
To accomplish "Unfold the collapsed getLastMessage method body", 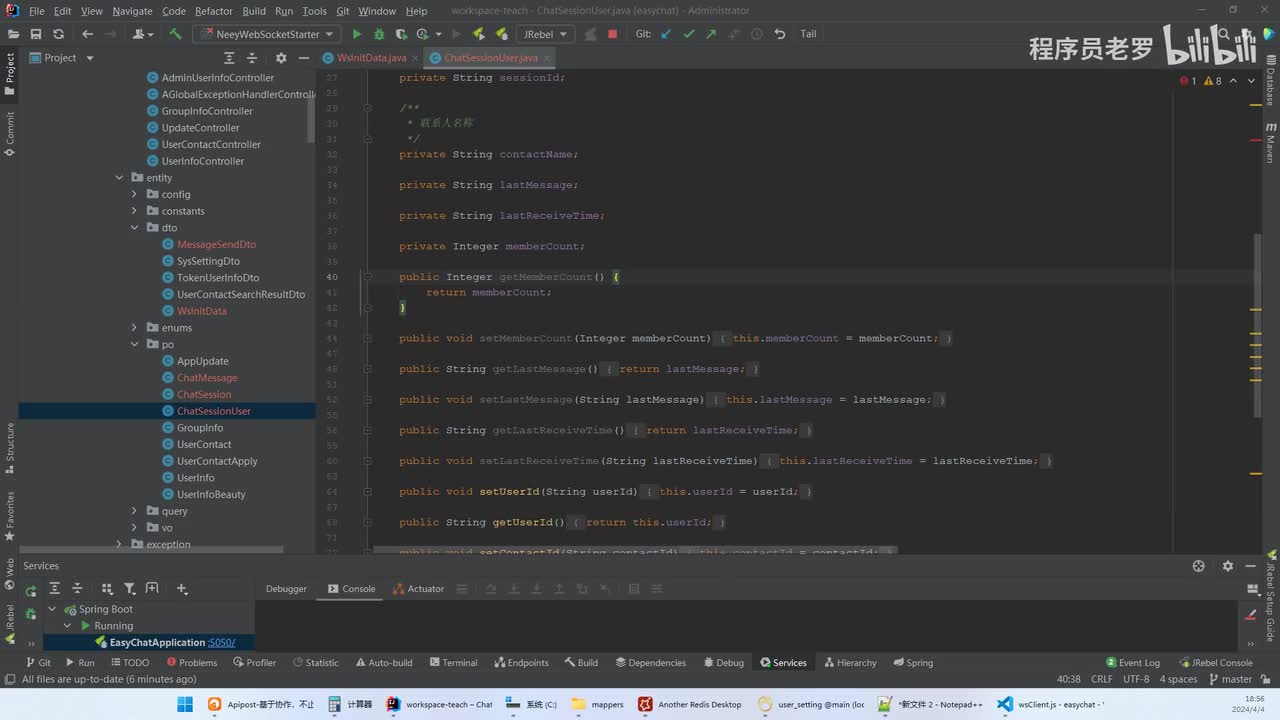I will (x=610, y=369).
